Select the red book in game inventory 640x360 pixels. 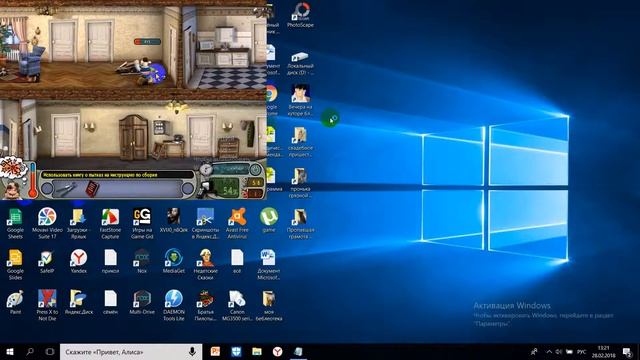click(x=92, y=189)
